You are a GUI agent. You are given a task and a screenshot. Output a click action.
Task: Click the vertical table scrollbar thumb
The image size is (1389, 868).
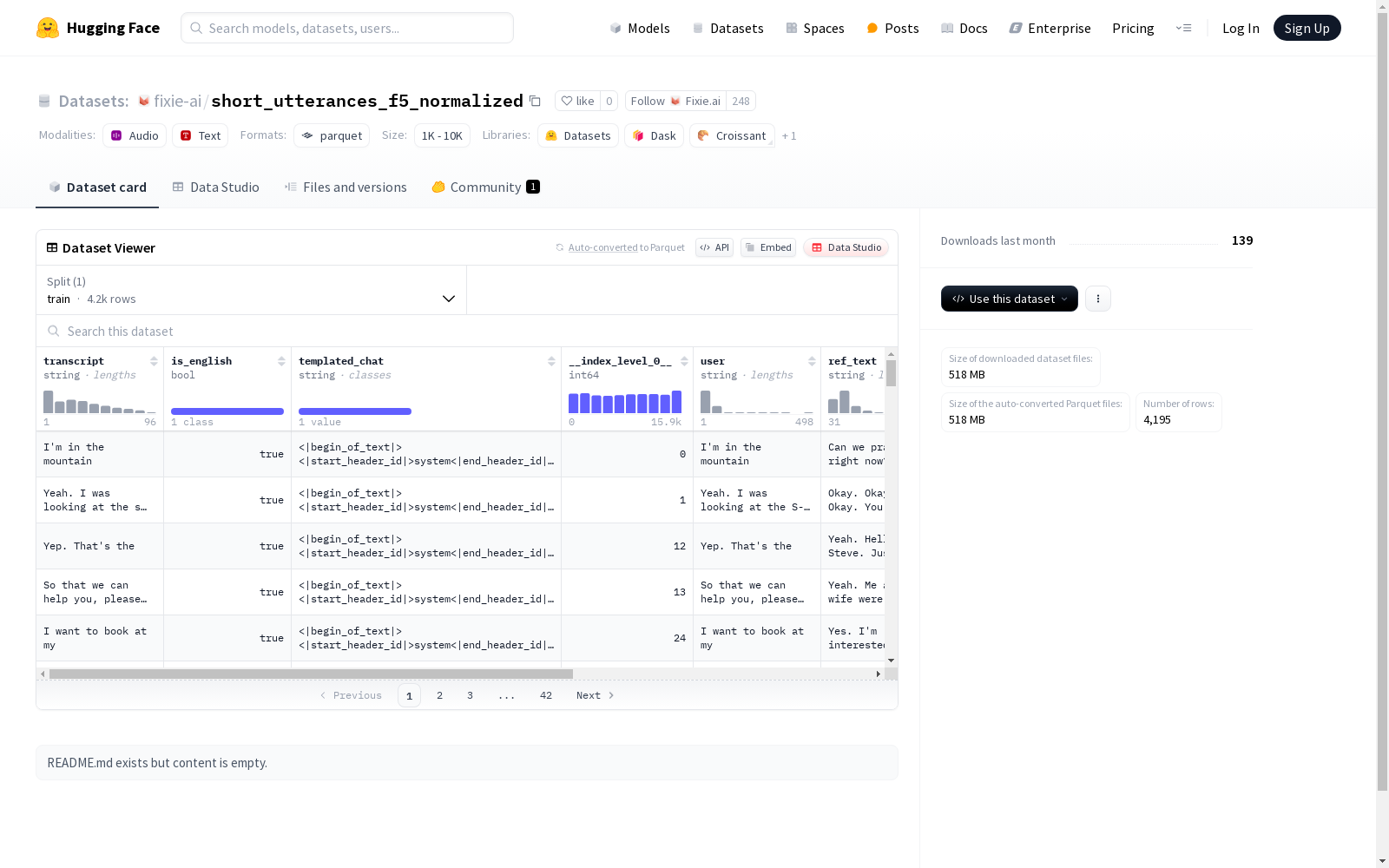pyautogui.click(x=891, y=373)
